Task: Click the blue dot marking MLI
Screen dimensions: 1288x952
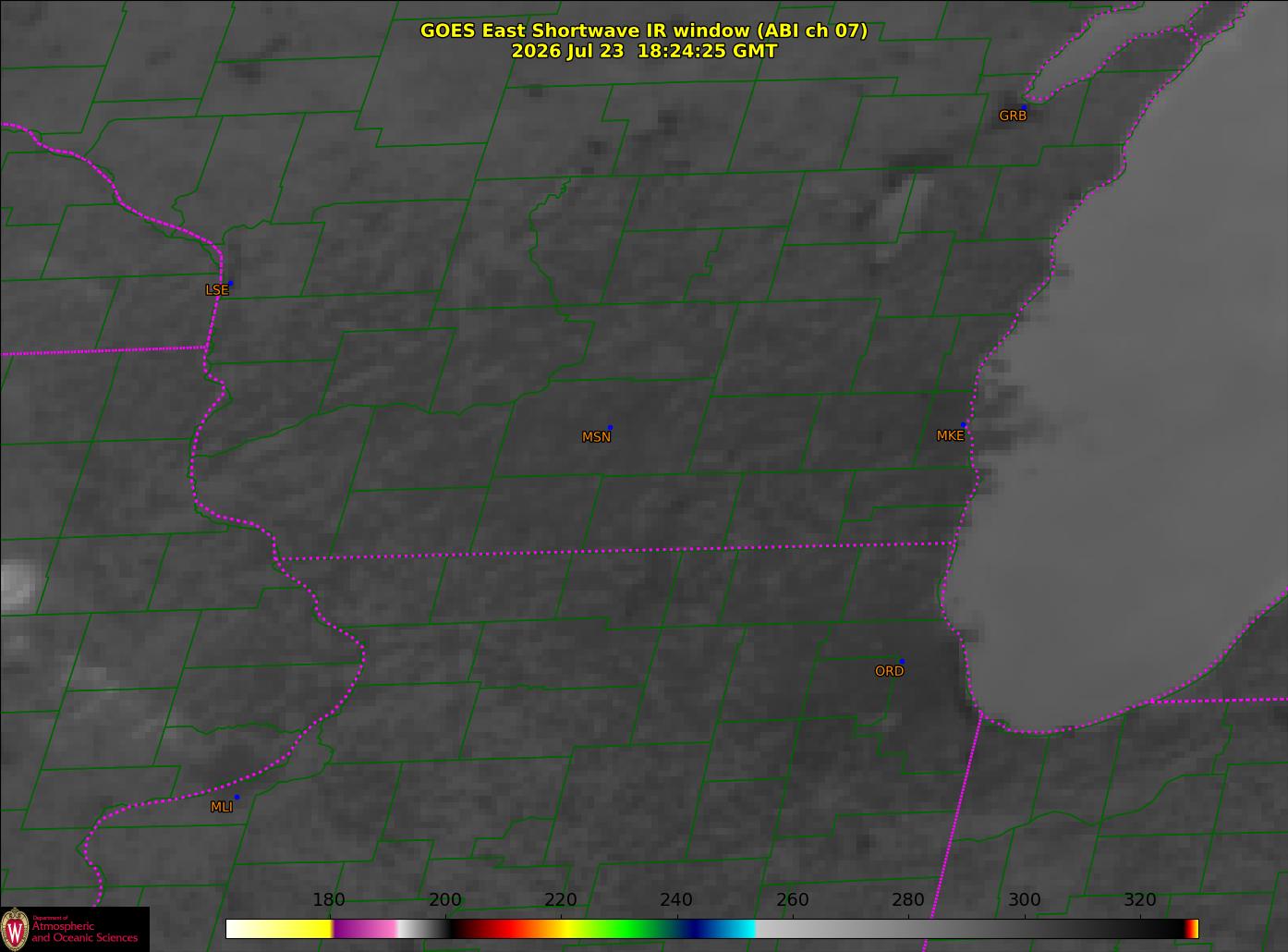Action: pyautogui.click(x=237, y=798)
